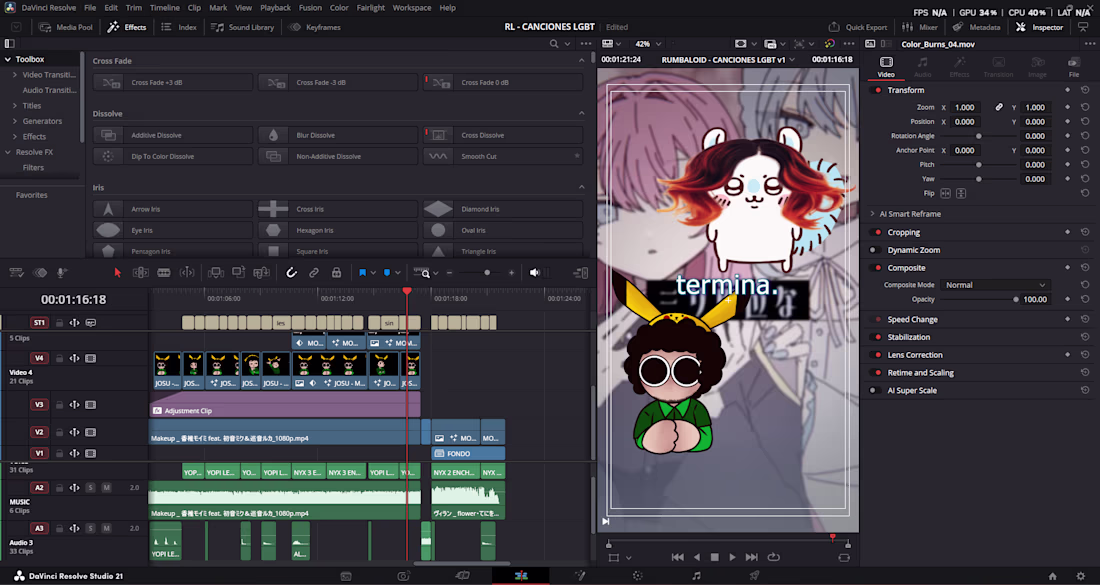
Task: Click the flip horizontal icon in Transform
Action: point(945,193)
